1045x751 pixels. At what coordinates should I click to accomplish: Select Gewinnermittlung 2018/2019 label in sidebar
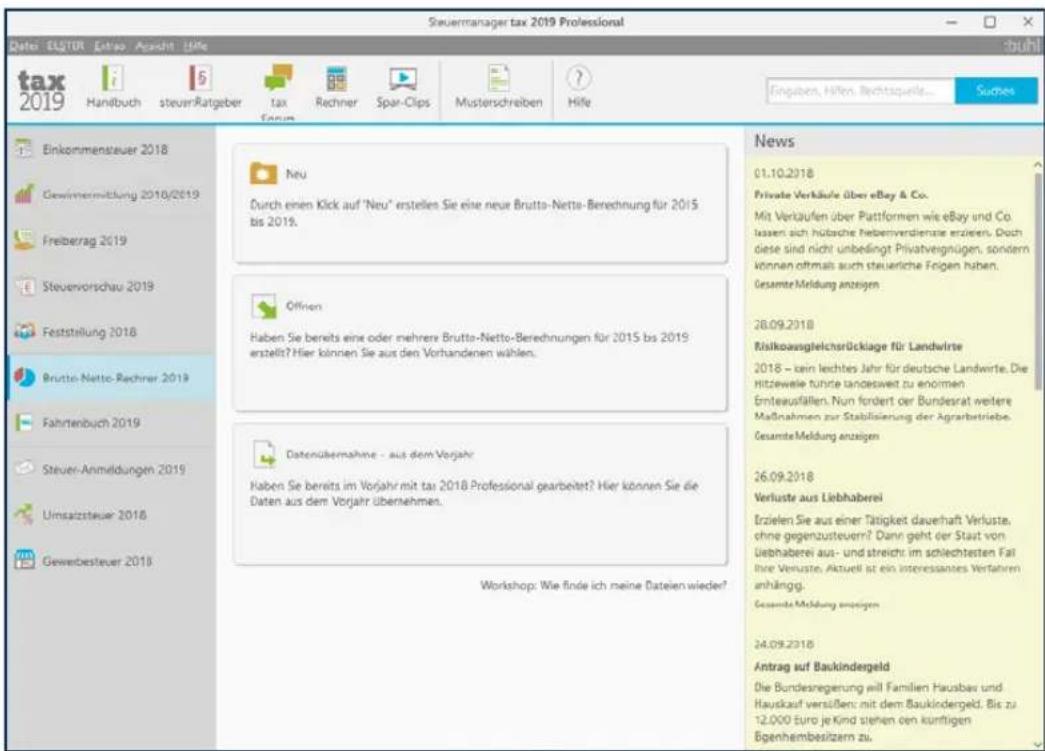pyautogui.click(x=121, y=195)
